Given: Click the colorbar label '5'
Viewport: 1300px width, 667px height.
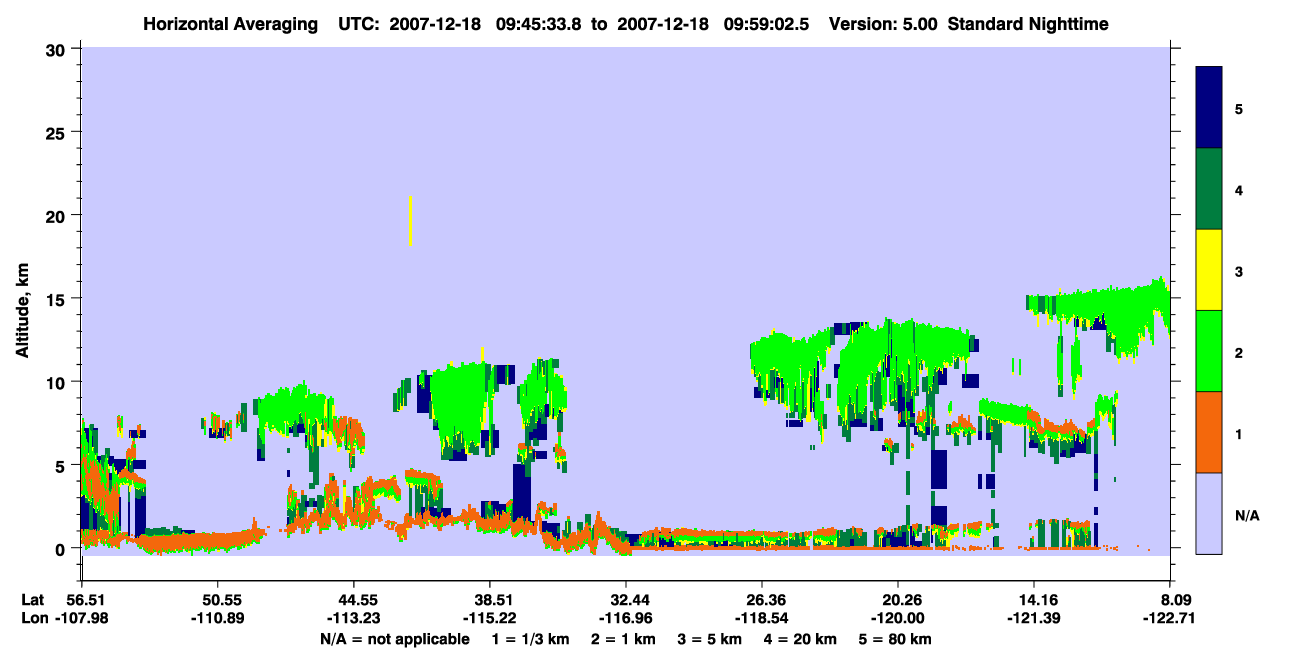Looking at the screenshot, I should pos(1239,108).
